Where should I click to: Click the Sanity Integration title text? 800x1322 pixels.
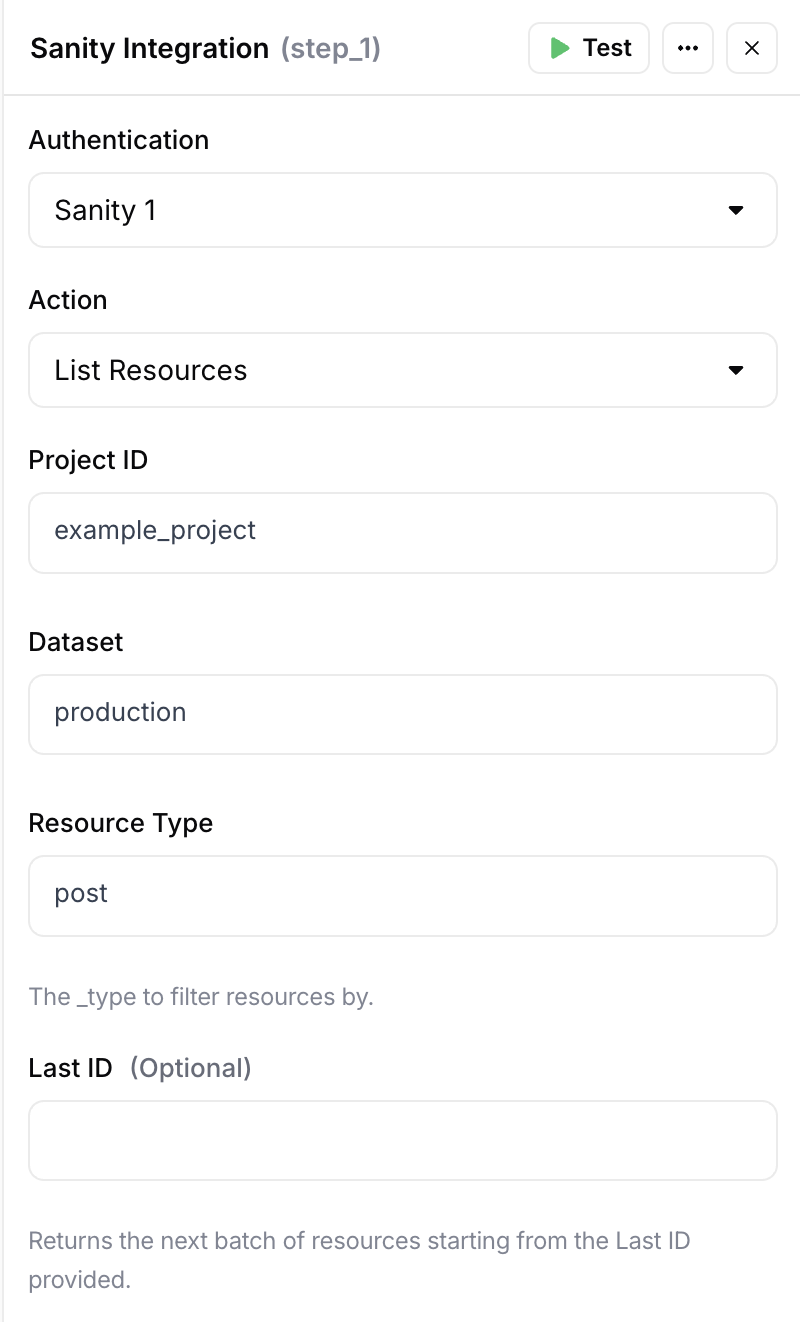pyautogui.click(x=150, y=48)
